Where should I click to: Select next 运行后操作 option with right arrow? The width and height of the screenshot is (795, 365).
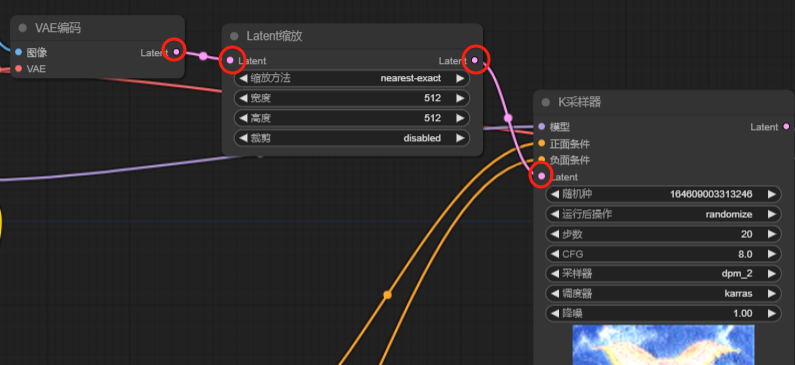point(772,214)
